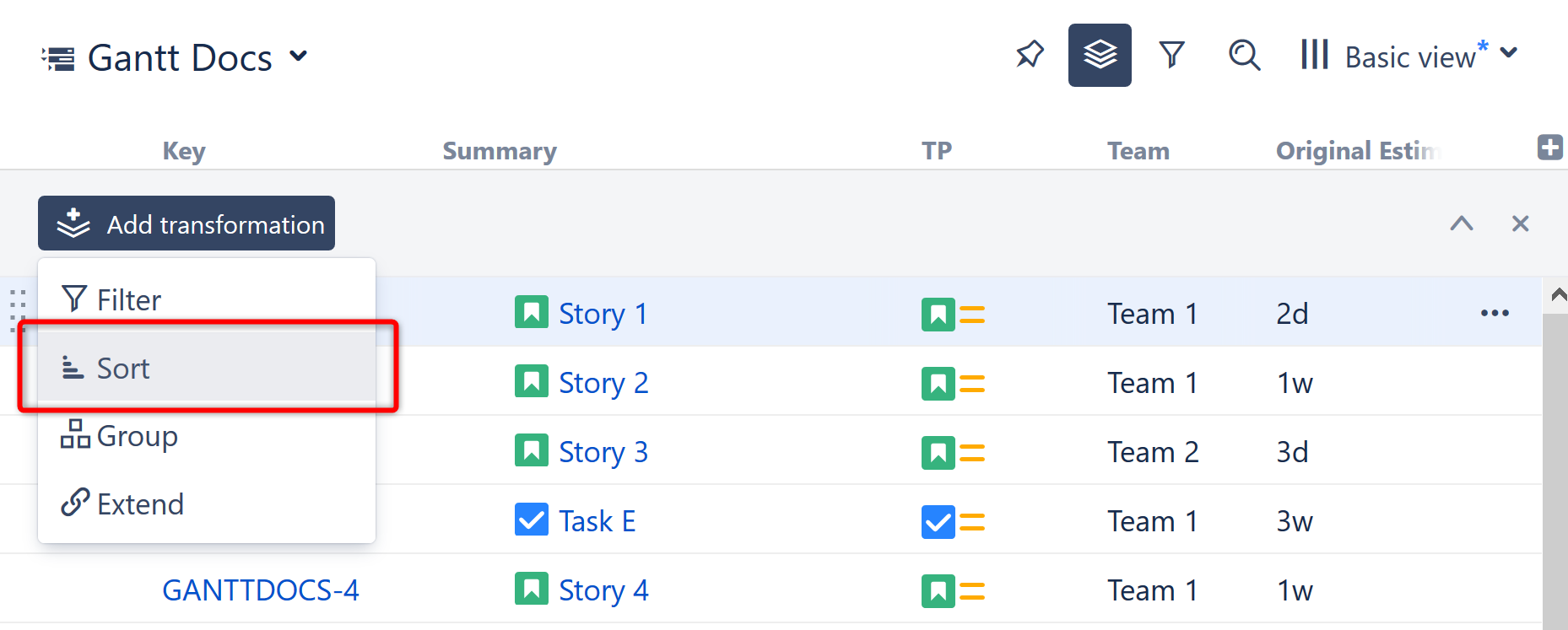The height and width of the screenshot is (630, 1568).
Task: Close the transformations panel with the X
Action: pos(1520,223)
